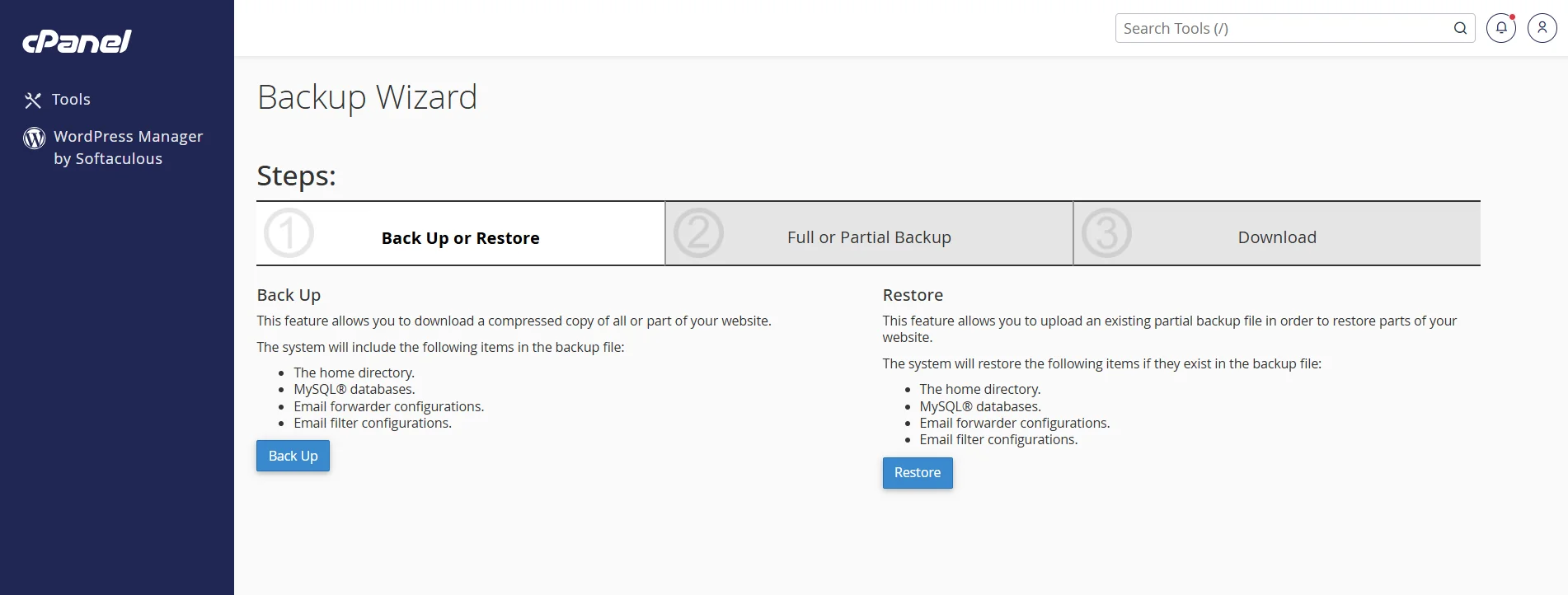Click 'Email filter configurations.' under Restore
Image resolution: width=1568 pixels, height=595 pixels.
coord(998,439)
